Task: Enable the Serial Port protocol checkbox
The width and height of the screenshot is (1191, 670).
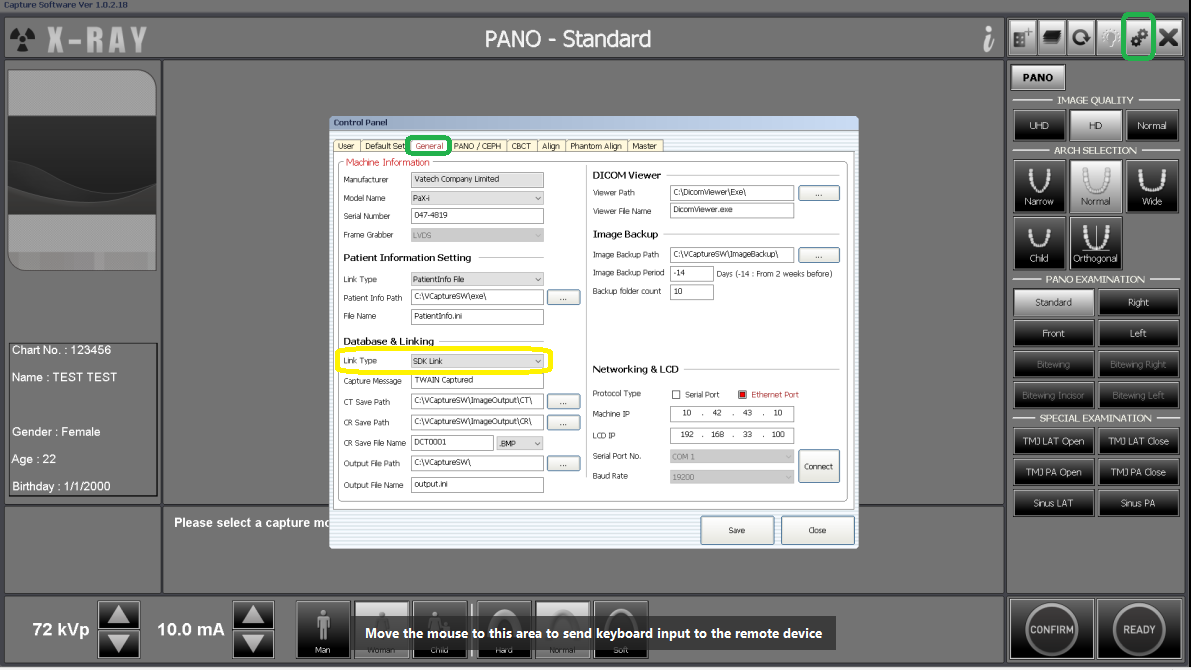Action: coord(676,394)
